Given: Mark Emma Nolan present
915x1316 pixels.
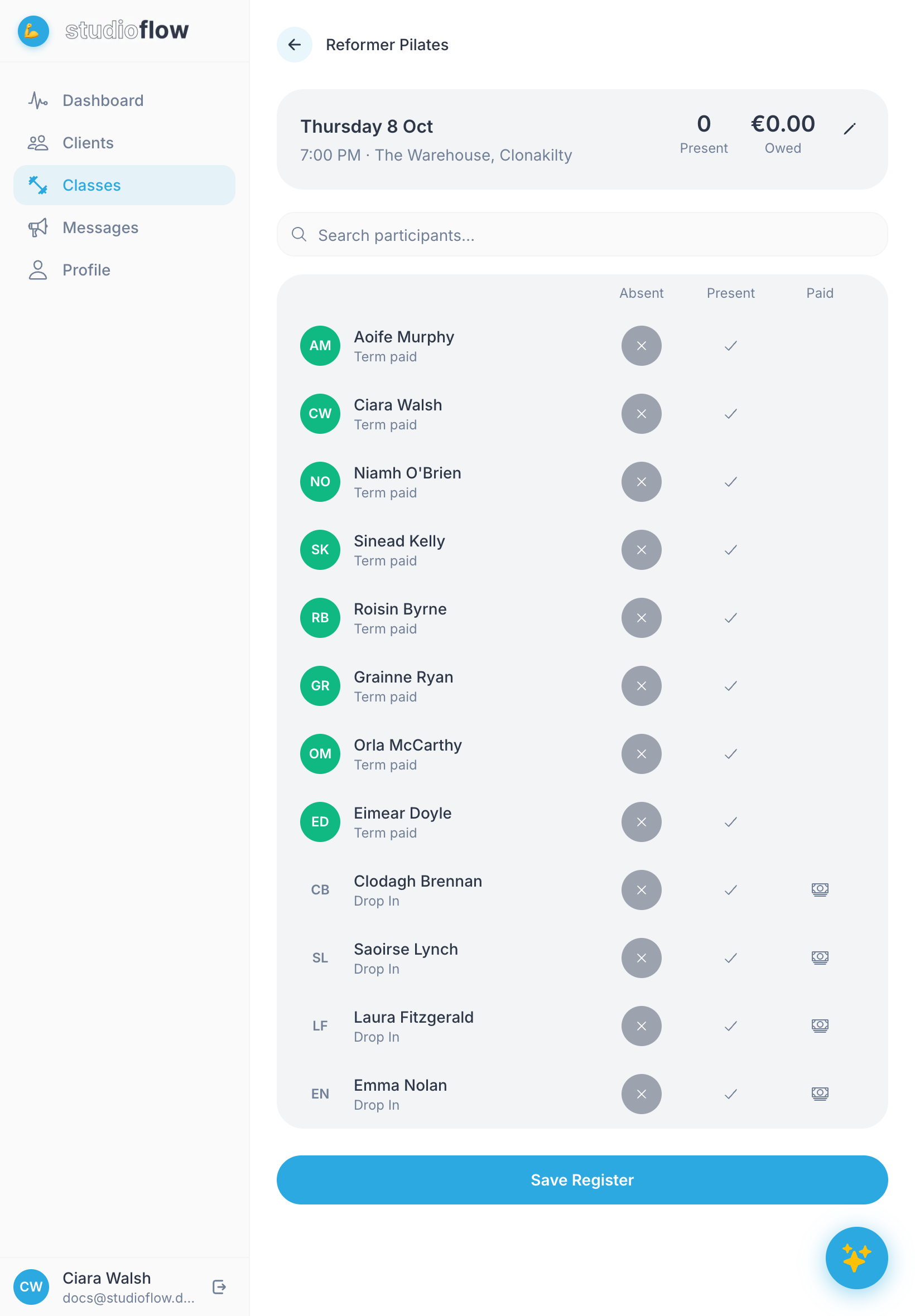Looking at the screenshot, I should tap(730, 1094).
